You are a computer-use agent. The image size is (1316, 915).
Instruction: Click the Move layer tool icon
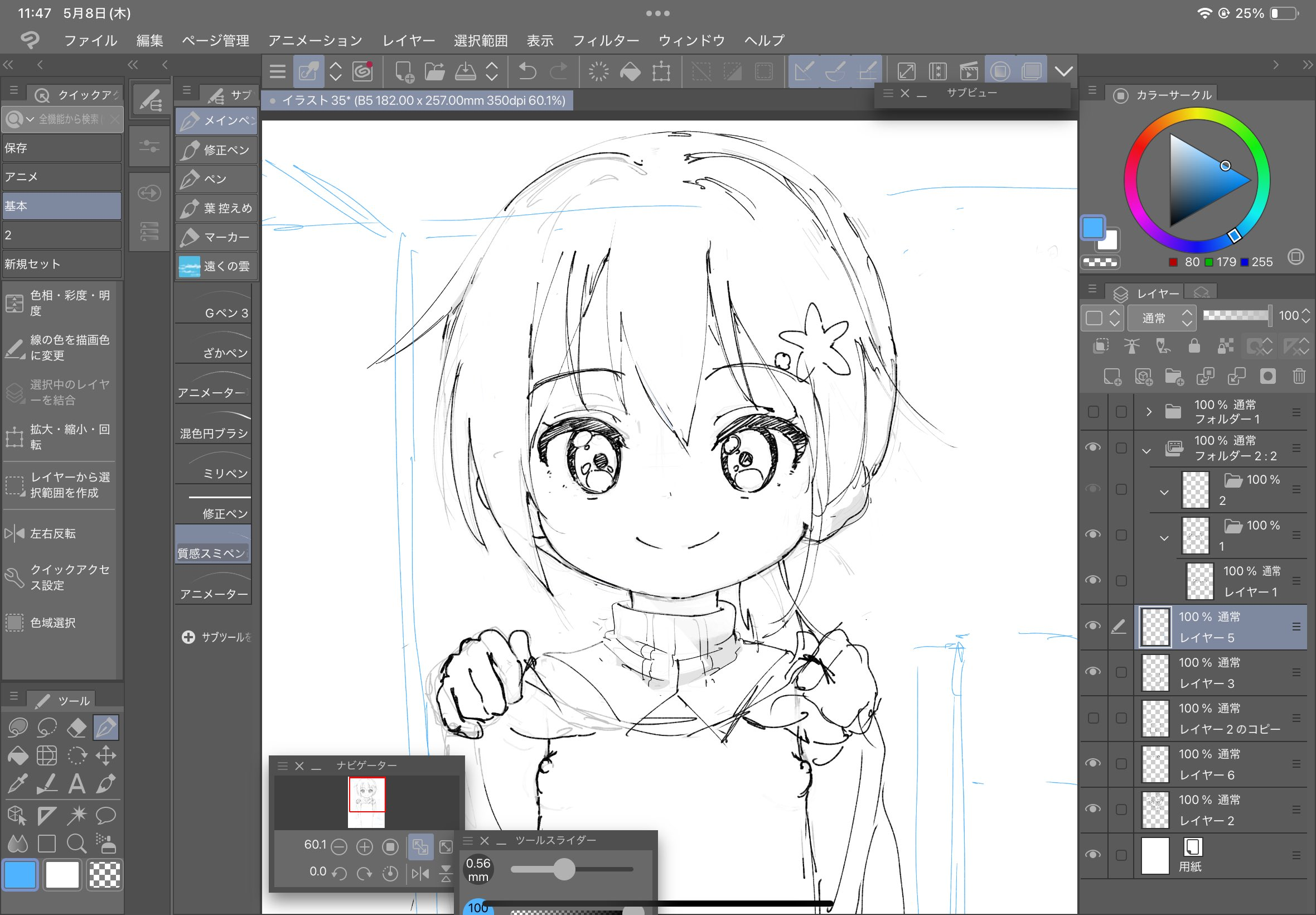tap(106, 756)
